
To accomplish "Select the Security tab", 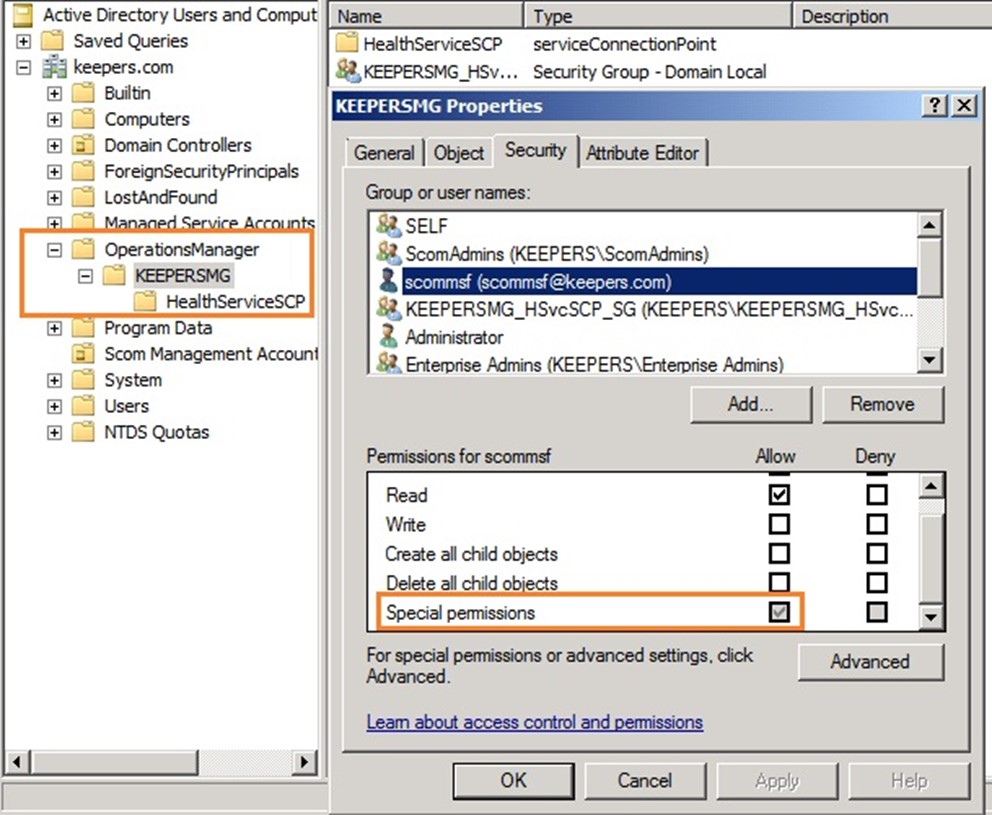I will [535, 151].
